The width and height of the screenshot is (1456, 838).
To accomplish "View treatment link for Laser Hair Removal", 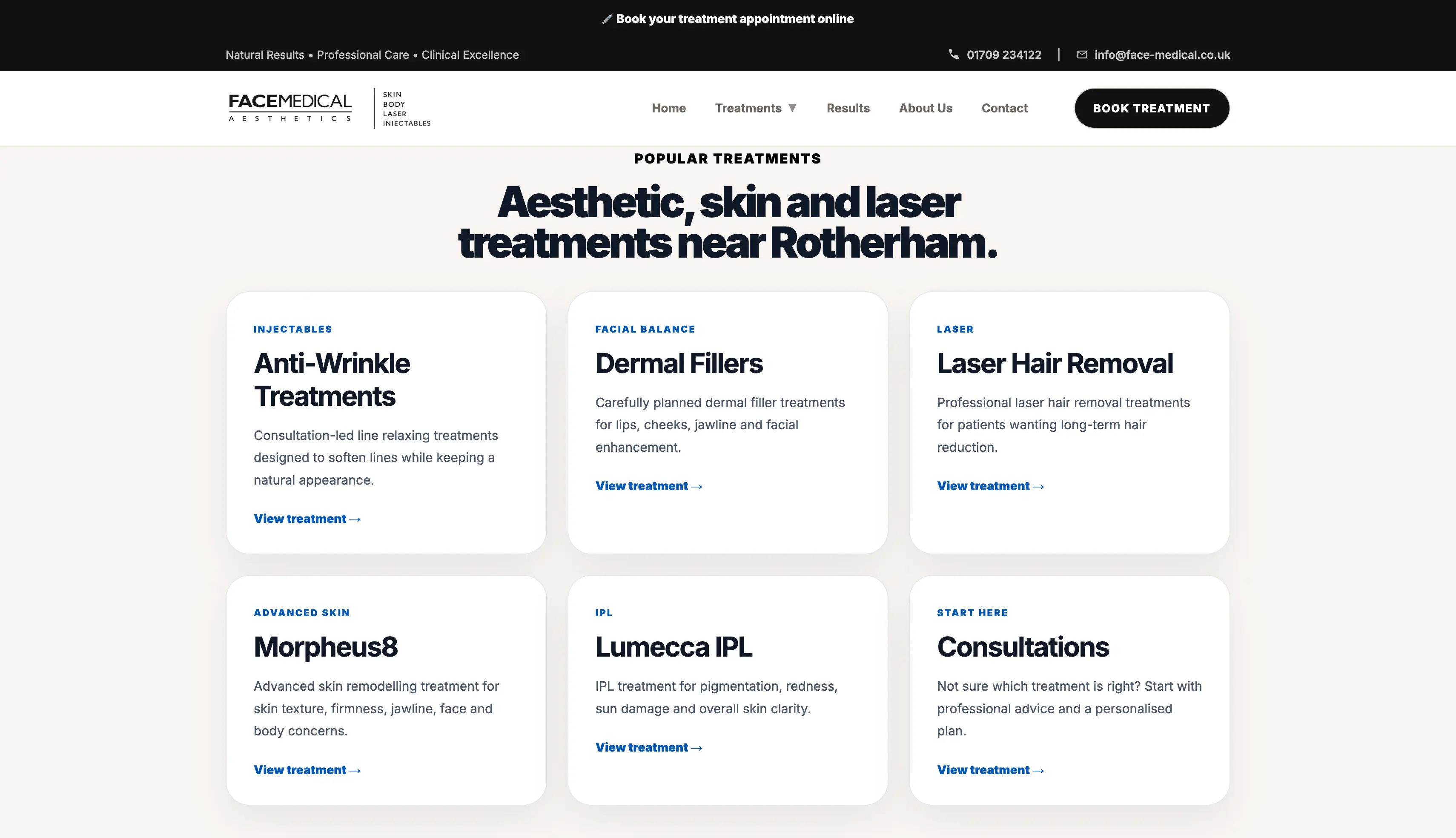I will (990, 486).
